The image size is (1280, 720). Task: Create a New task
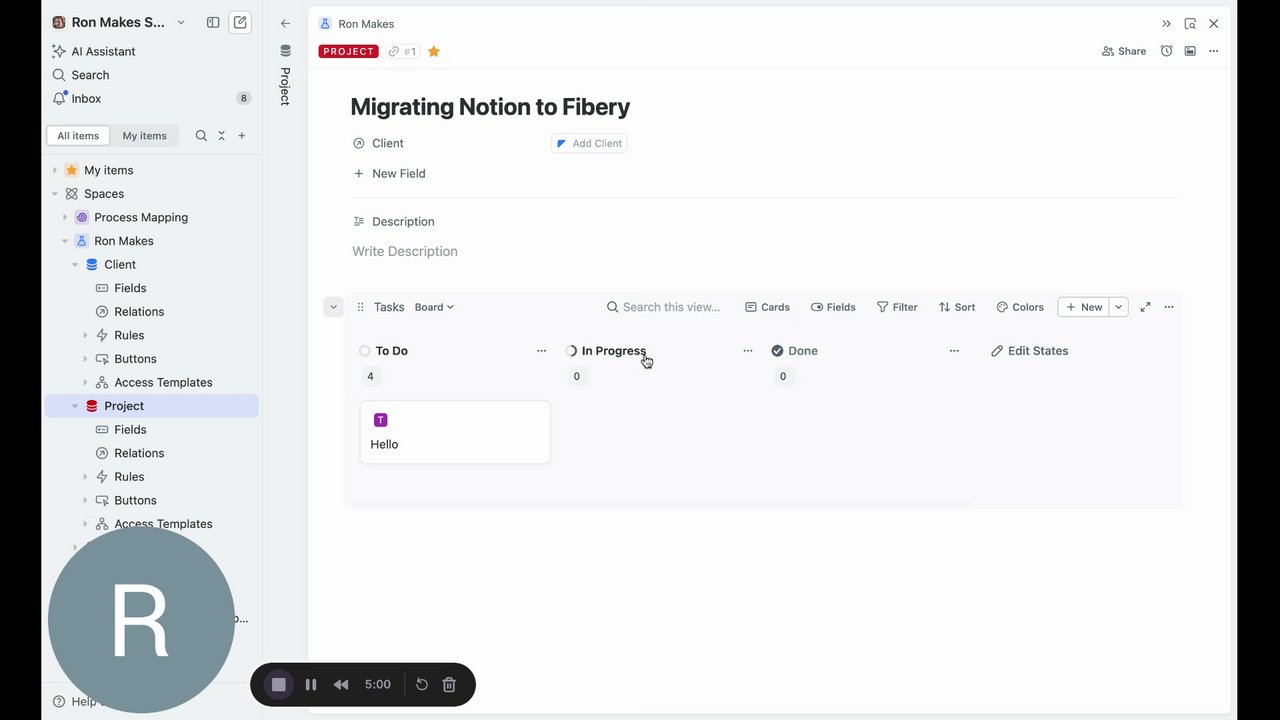1084,307
